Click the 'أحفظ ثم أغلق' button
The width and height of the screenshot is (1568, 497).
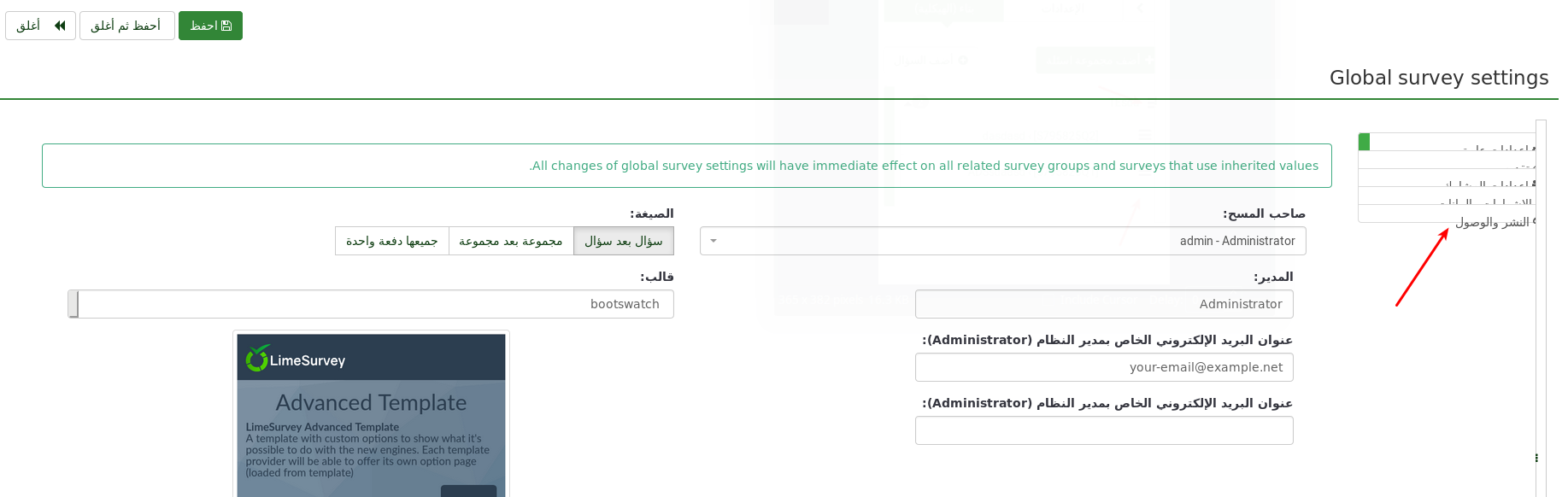pos(126,26)
